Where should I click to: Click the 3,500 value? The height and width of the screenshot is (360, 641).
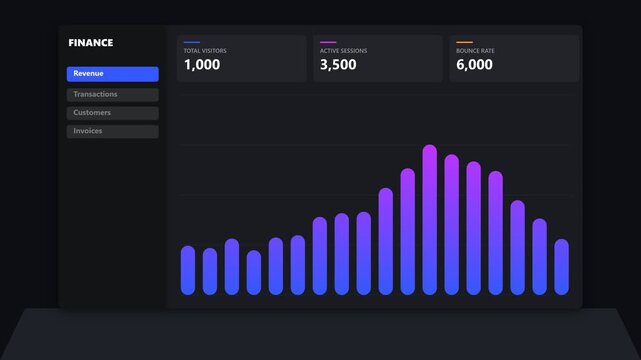coord(338,65)
